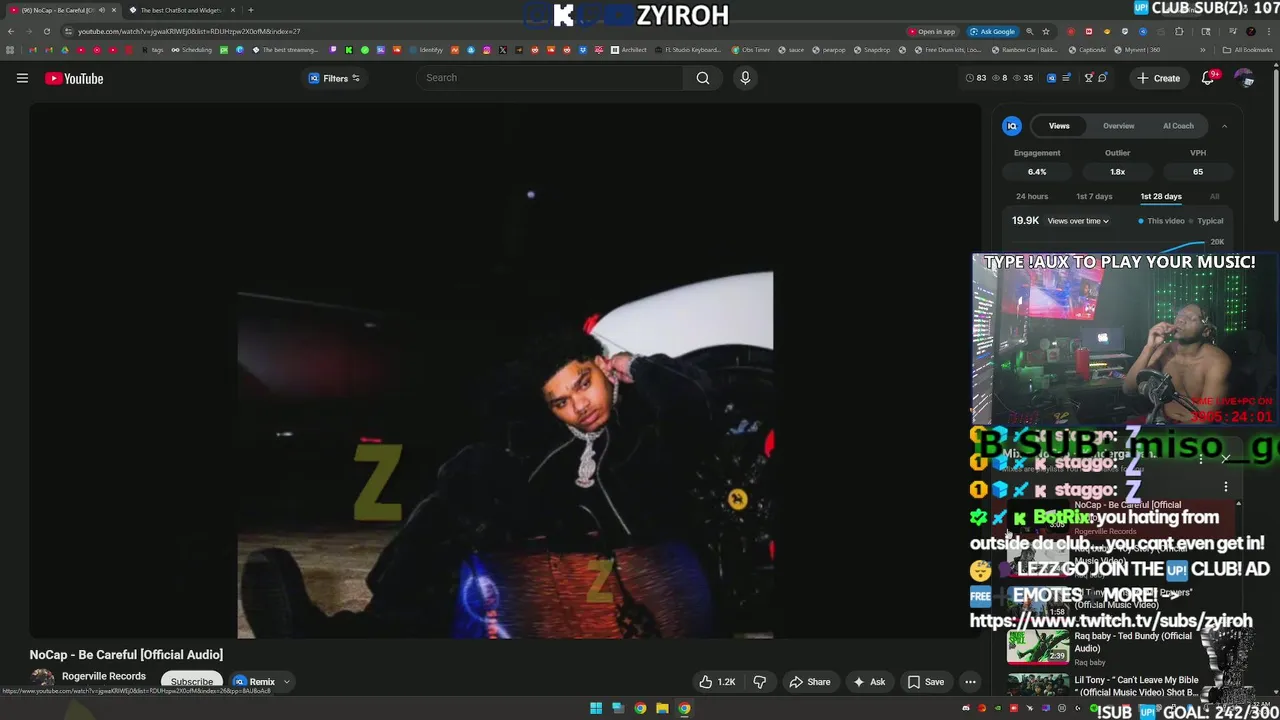
Task: Collapse the vidIQ panel with chevron
Action: (x=1224, y=126)
